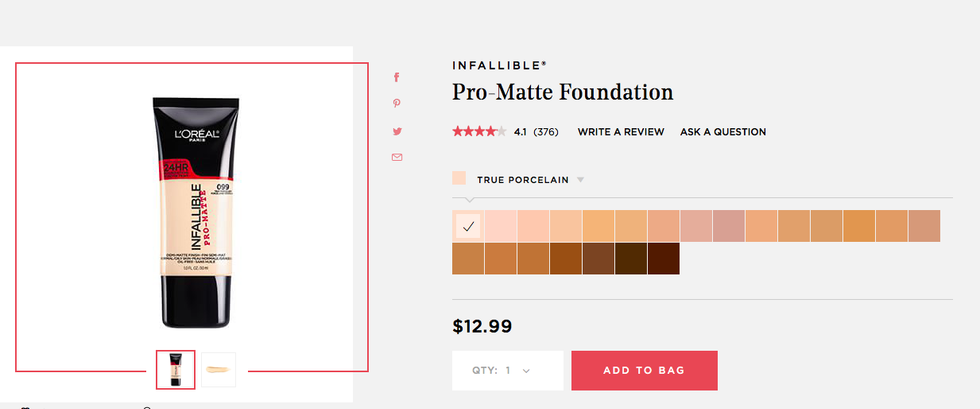Select the foundation smear swatch thumbnail
This screenshot has width=980, height=409.
(x=219, y=369)
